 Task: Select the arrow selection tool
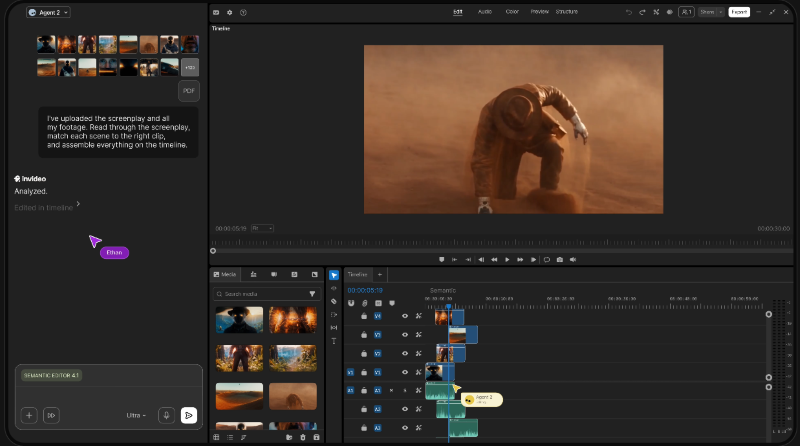[x=334, y=276]
